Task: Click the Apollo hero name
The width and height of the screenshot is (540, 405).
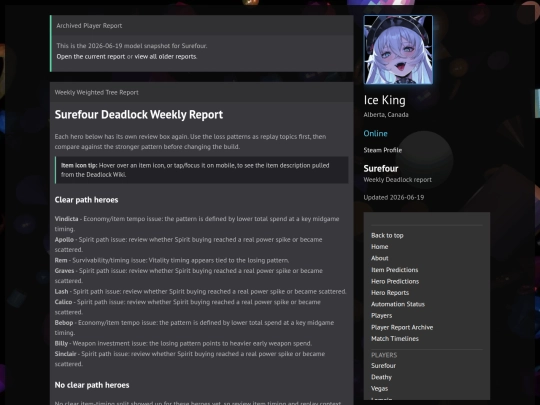Action: tap(64, 240)
